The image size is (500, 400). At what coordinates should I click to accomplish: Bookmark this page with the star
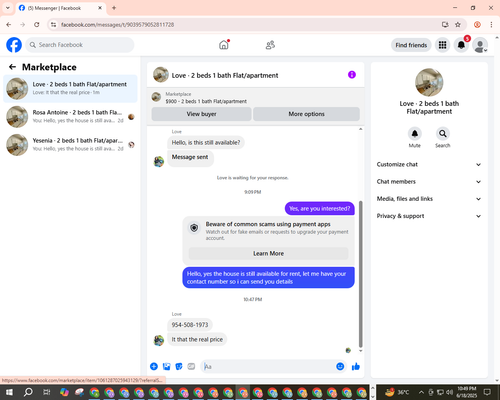[x=458, y=25]
